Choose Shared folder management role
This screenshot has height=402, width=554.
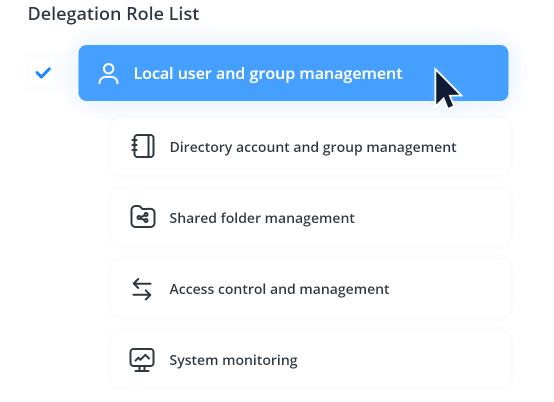[310, 218]
